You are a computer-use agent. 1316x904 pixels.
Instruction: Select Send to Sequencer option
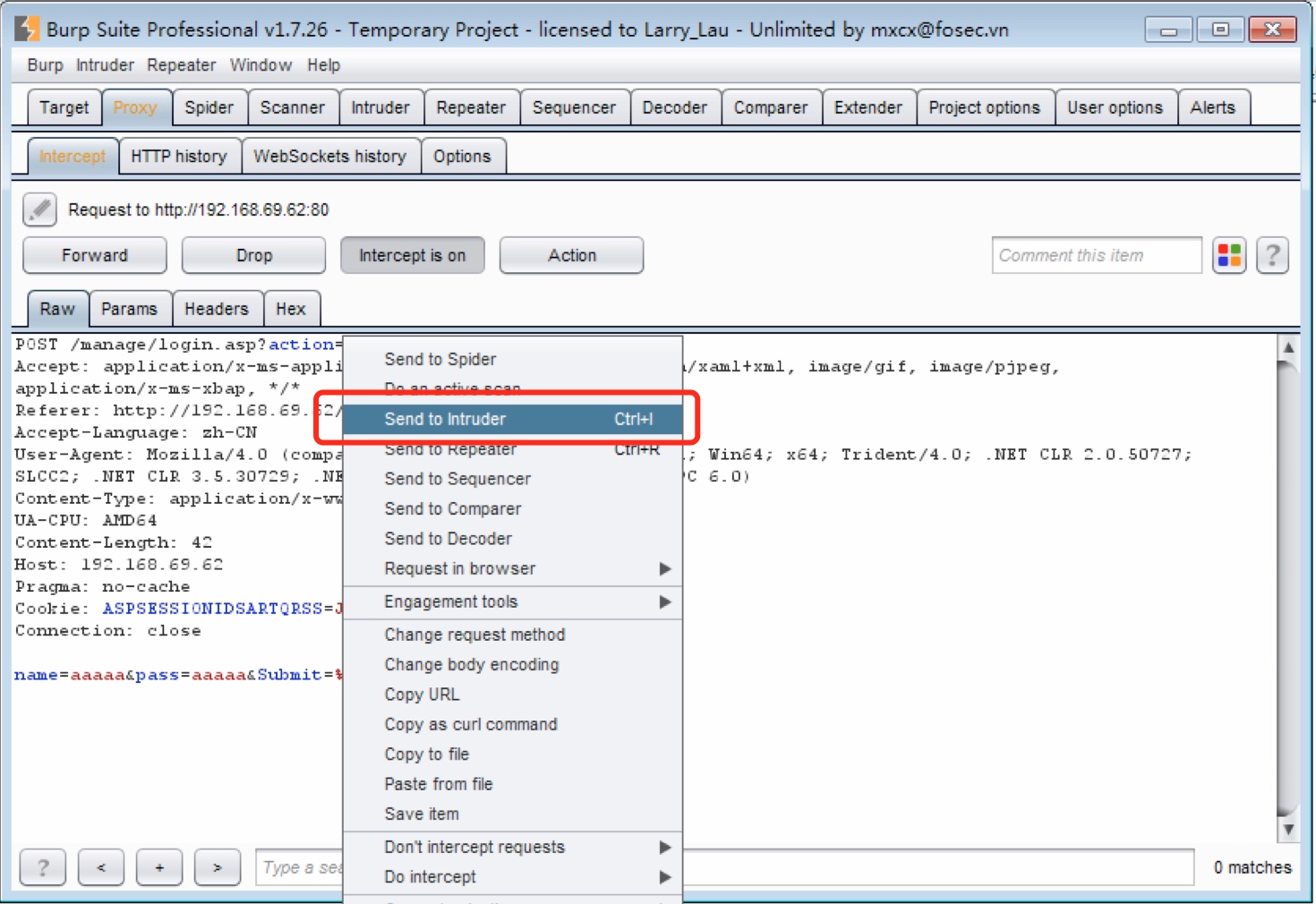[513, 479]
